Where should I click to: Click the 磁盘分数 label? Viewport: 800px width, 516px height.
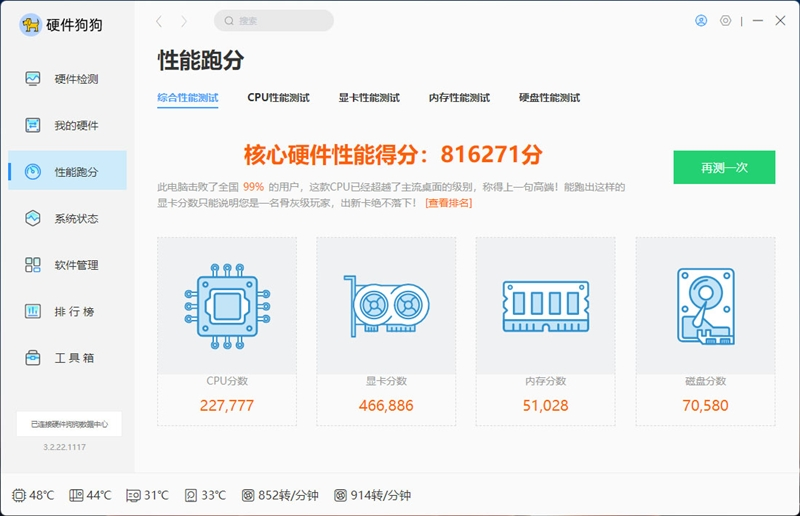pos(706,381)
